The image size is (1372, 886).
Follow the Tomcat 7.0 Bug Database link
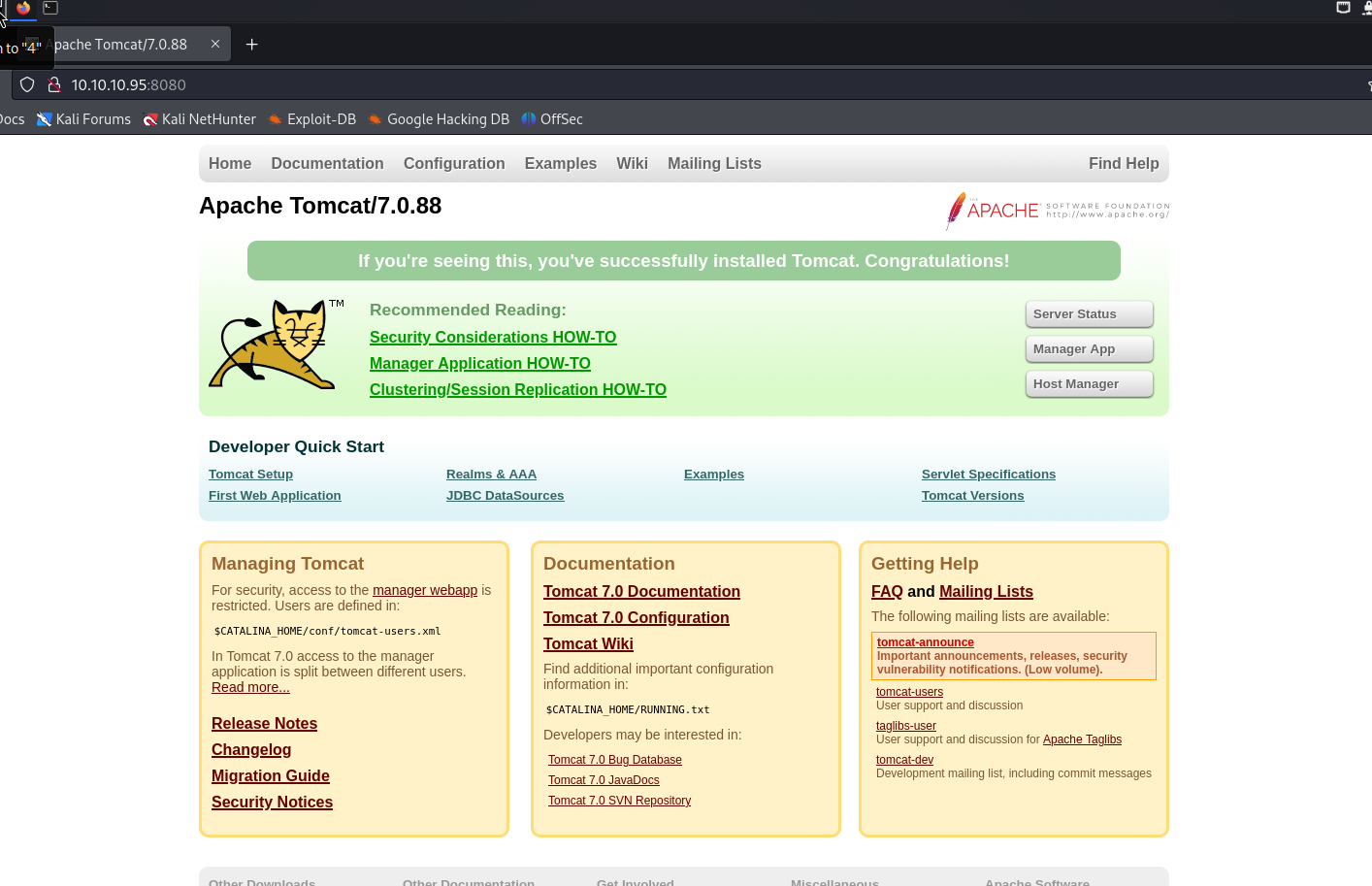614,760
